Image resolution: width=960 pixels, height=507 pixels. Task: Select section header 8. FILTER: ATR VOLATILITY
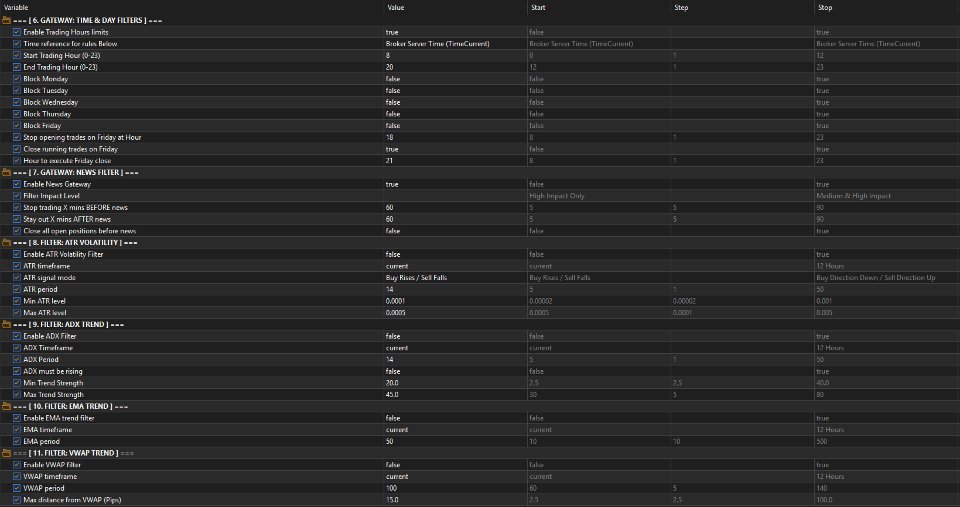point(75,242)
